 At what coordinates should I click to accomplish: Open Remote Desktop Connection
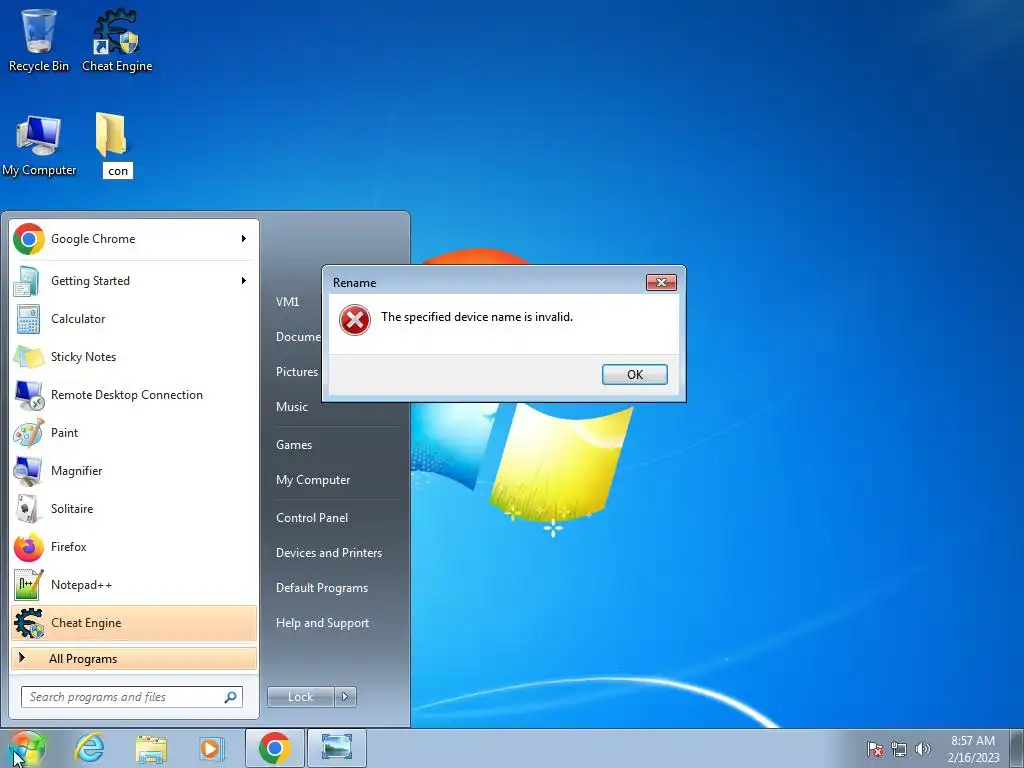coord(134,394)
